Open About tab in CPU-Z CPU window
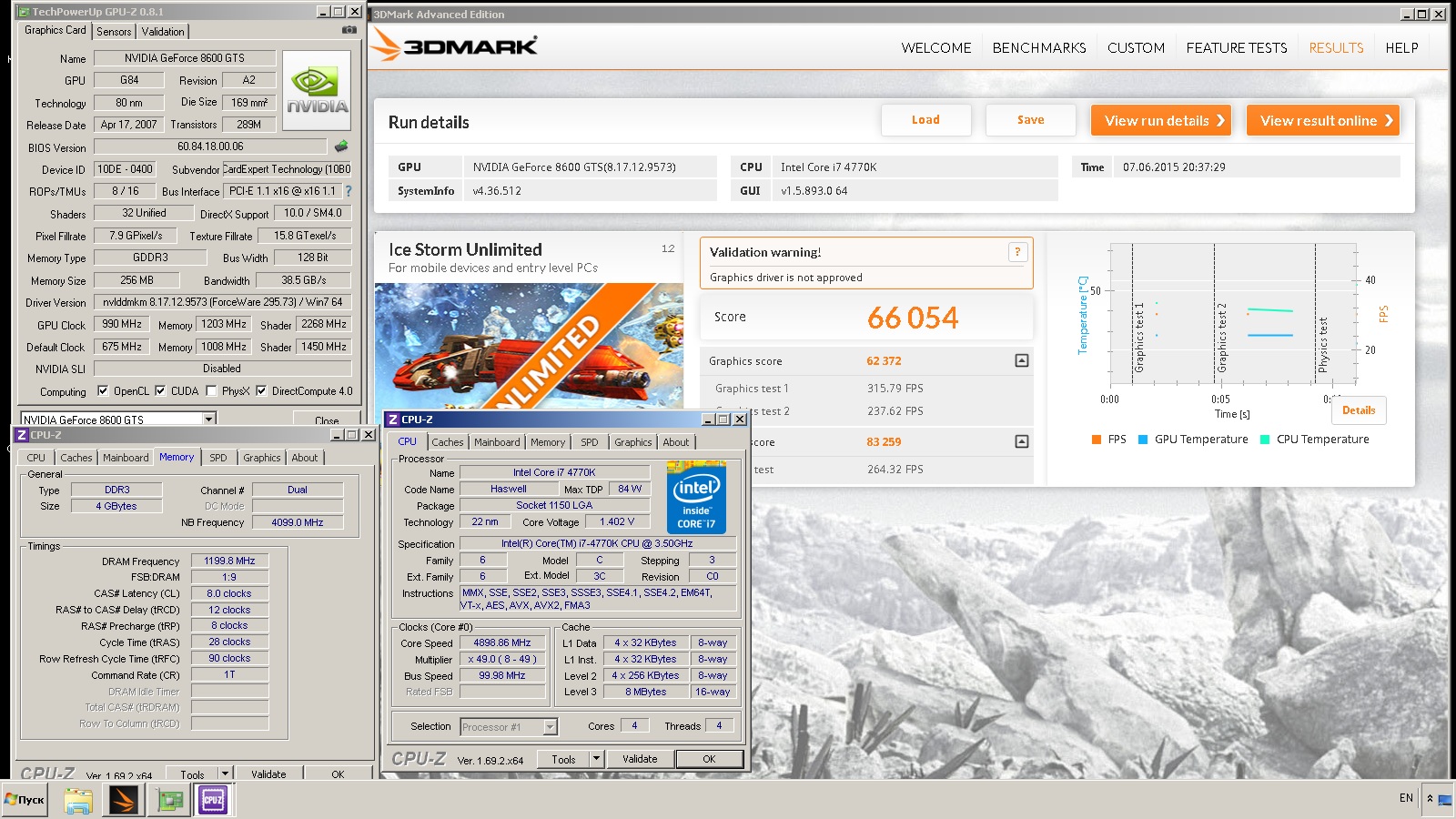The width and height of the screenshot is (1456, 819). 675,442
